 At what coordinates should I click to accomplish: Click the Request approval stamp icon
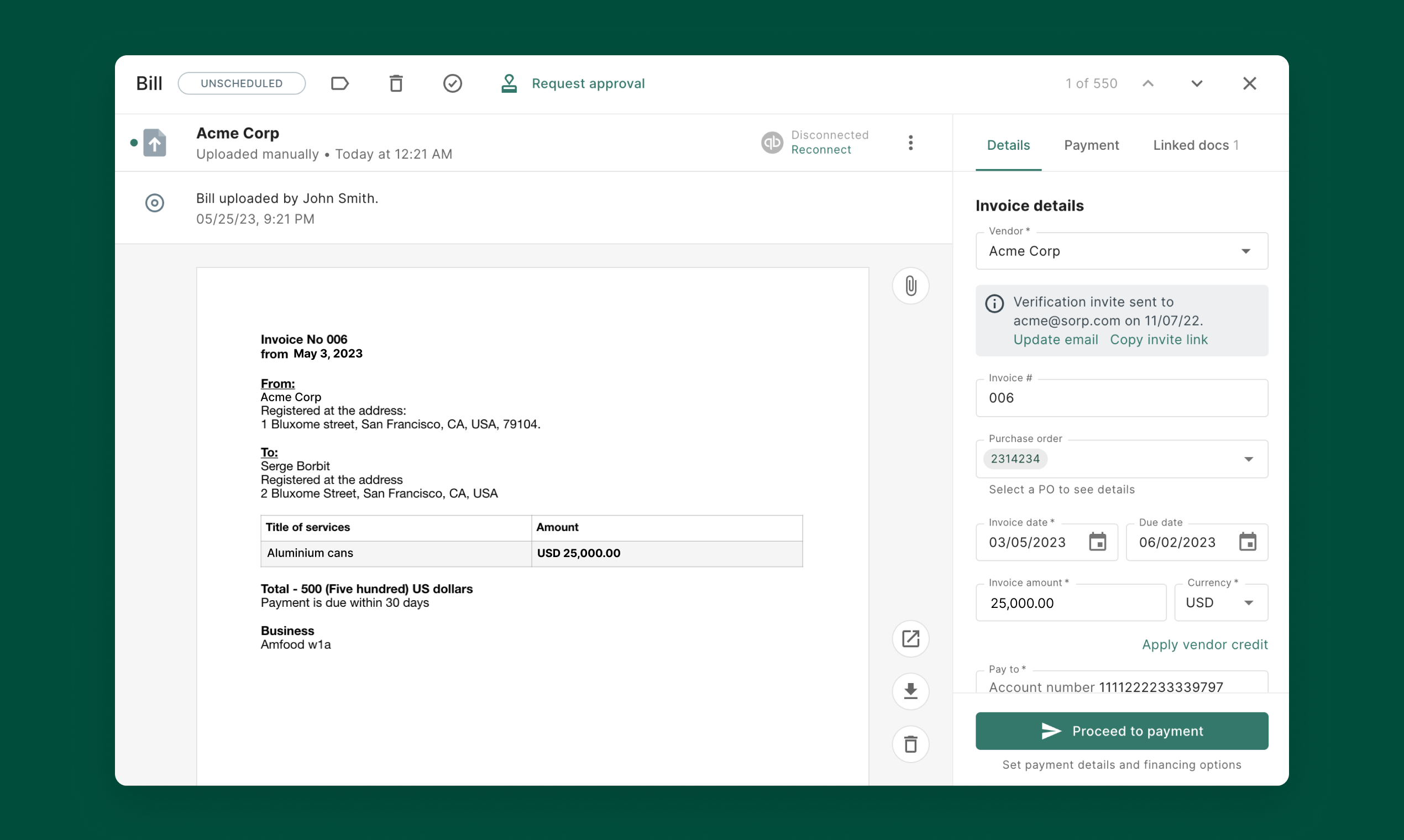pos(509,83)
